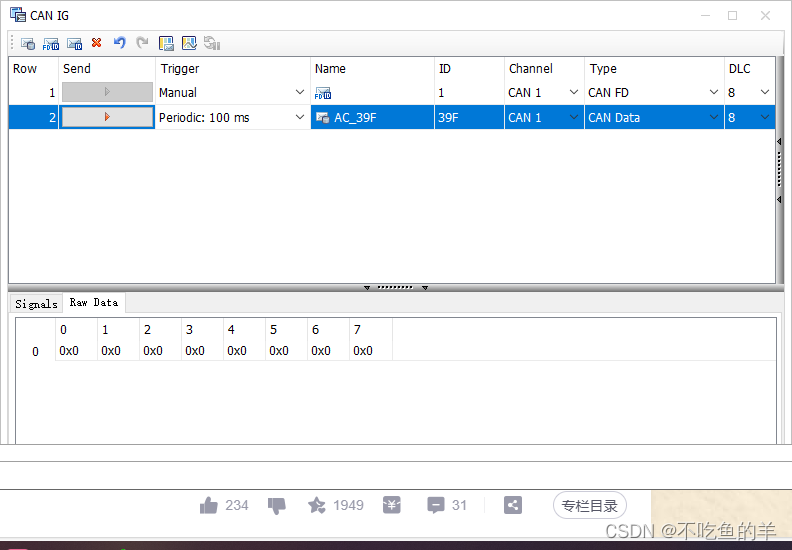Open DLC dropdown in AC_39F row
The image size is (792, 550).
click(765, 117)
